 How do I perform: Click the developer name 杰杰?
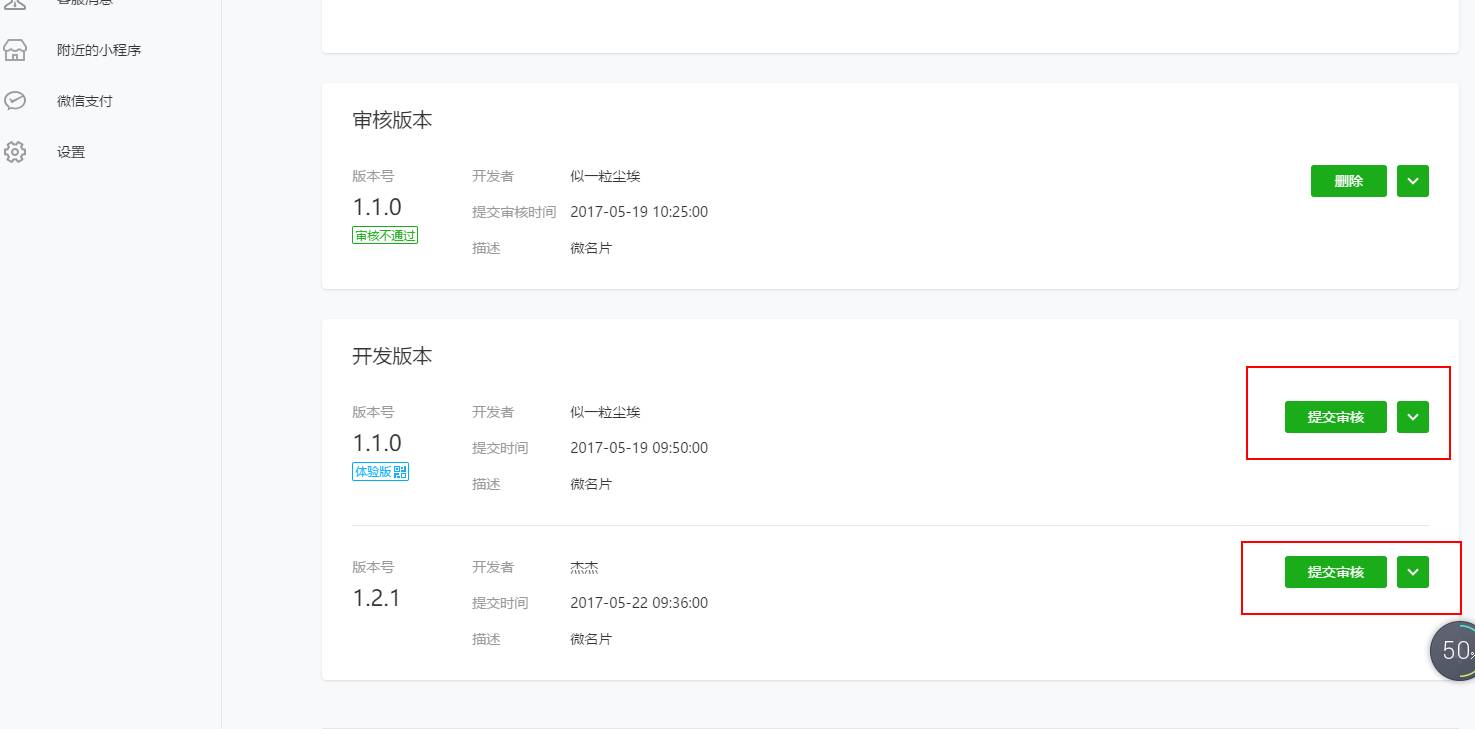coord(584,567)
